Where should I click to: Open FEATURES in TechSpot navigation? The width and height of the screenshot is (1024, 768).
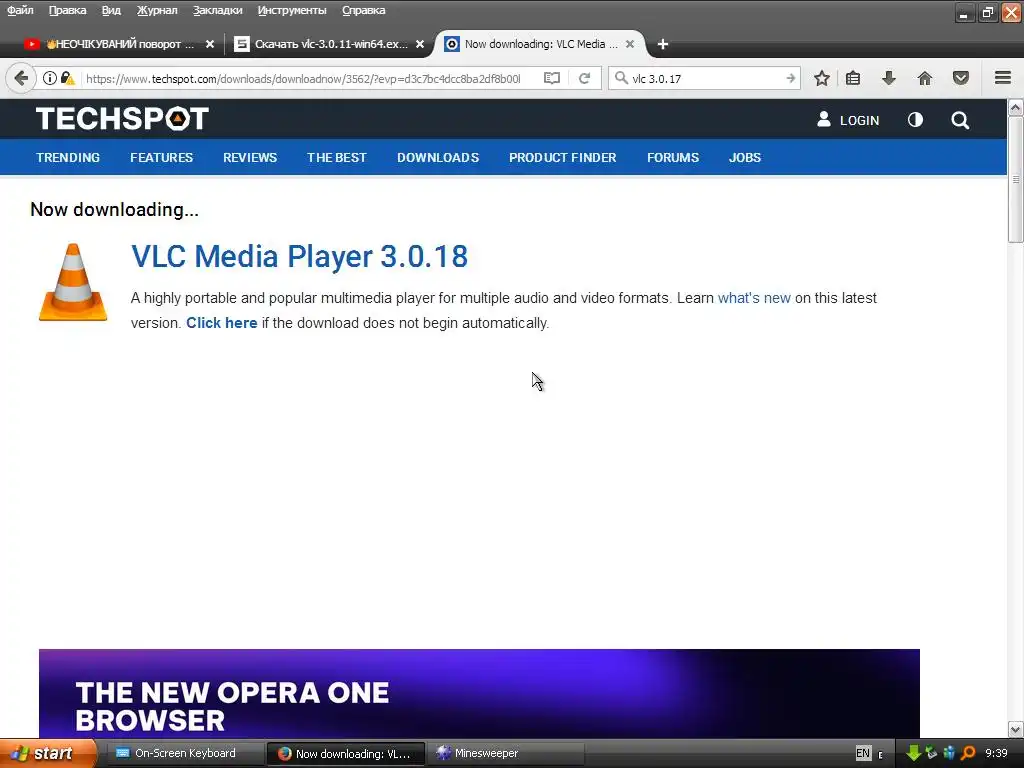tap(161, 157)
